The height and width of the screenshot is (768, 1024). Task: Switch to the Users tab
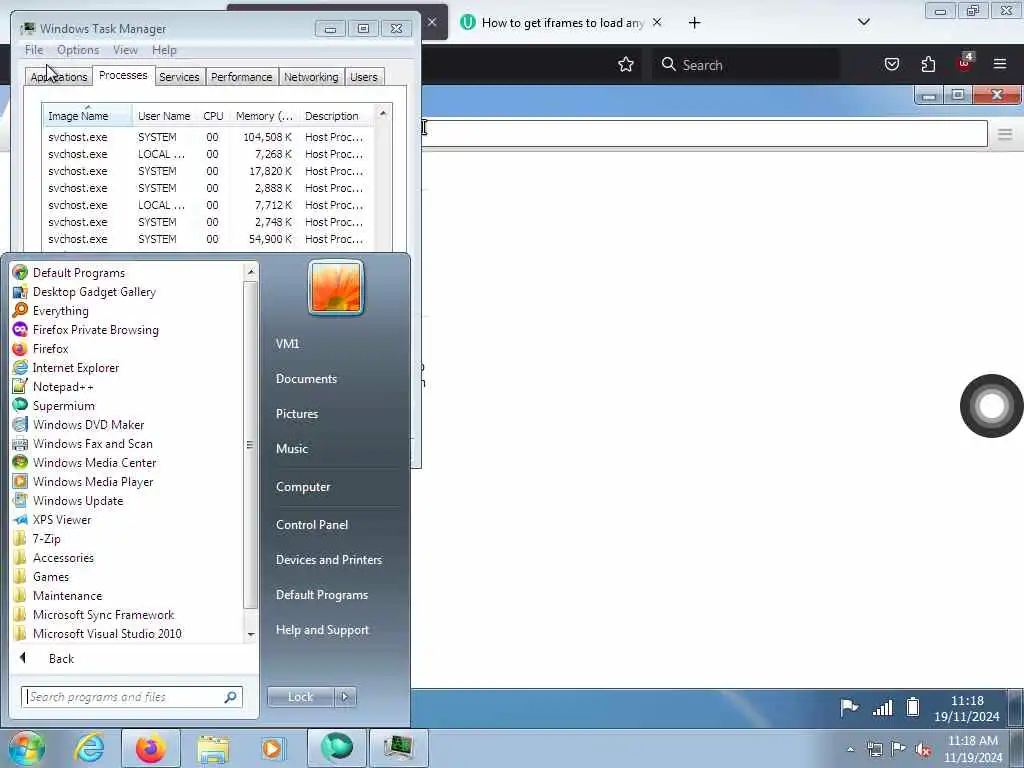click(x=364, y=77)
